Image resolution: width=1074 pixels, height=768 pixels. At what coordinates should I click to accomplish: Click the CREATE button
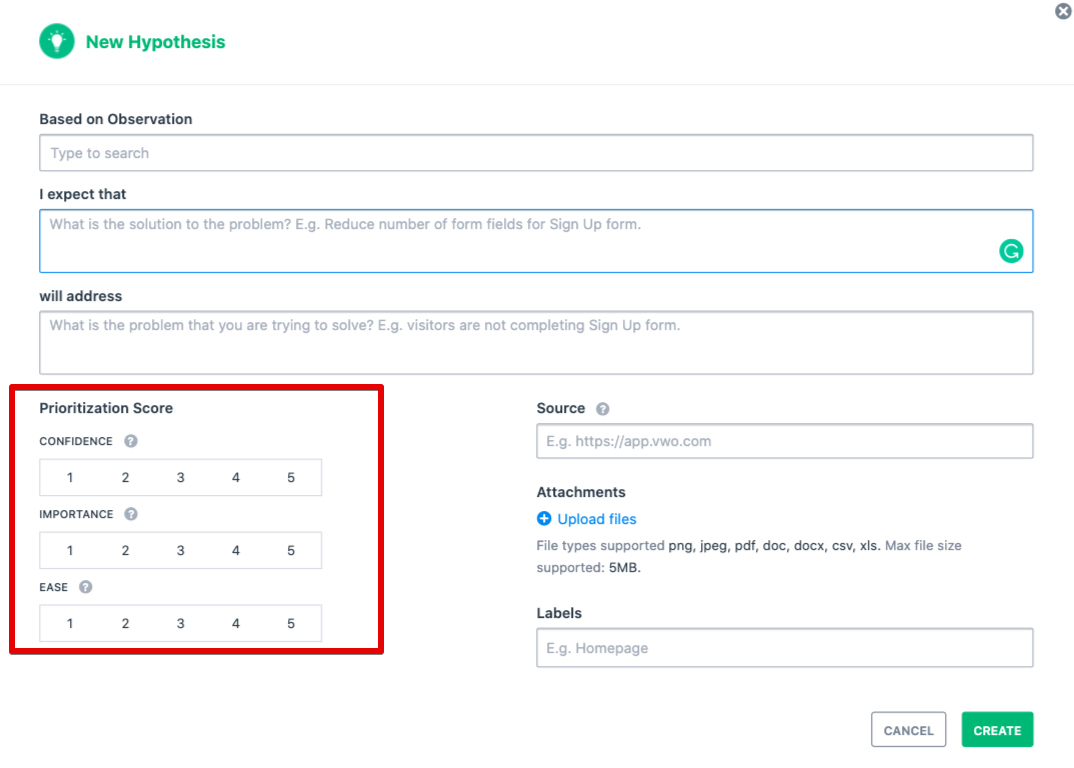point(997,730)
